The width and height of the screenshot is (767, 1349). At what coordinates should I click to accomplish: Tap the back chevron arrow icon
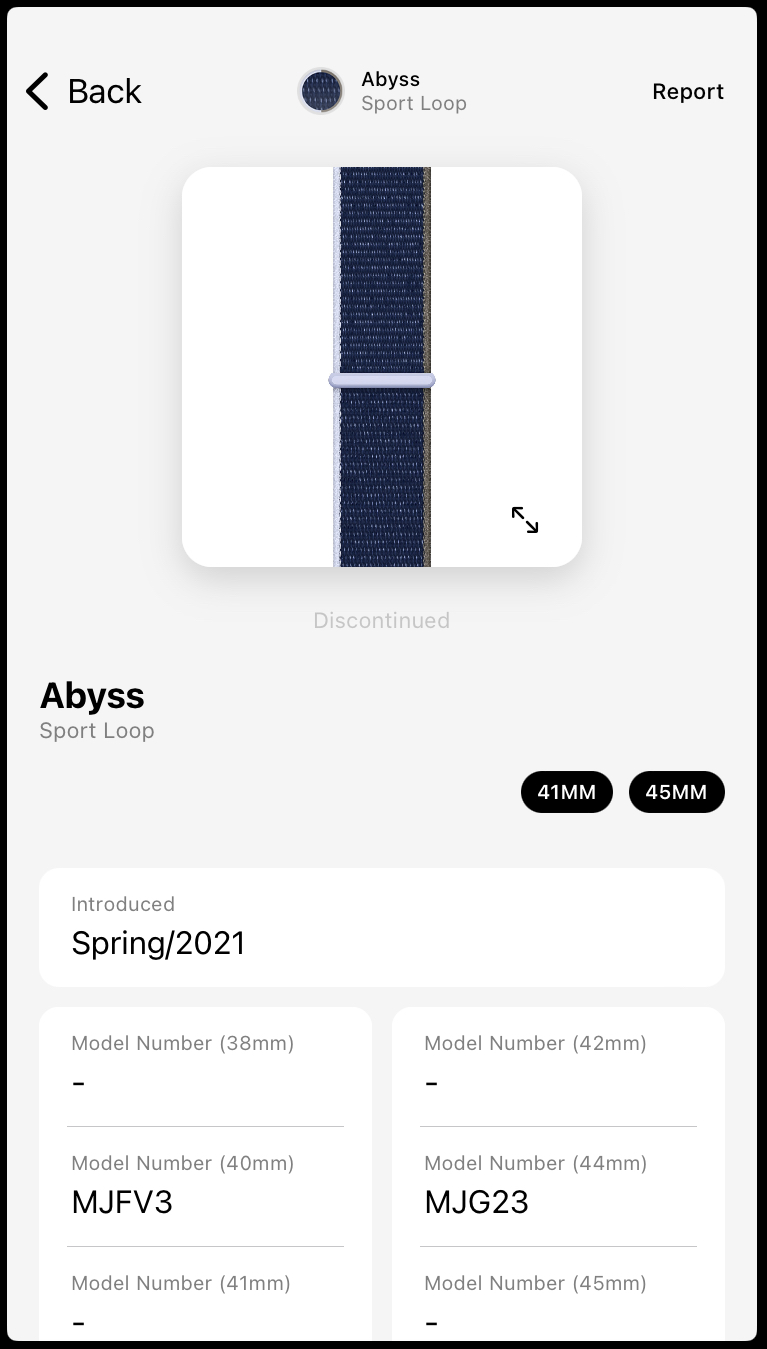[x=37, y=91]
